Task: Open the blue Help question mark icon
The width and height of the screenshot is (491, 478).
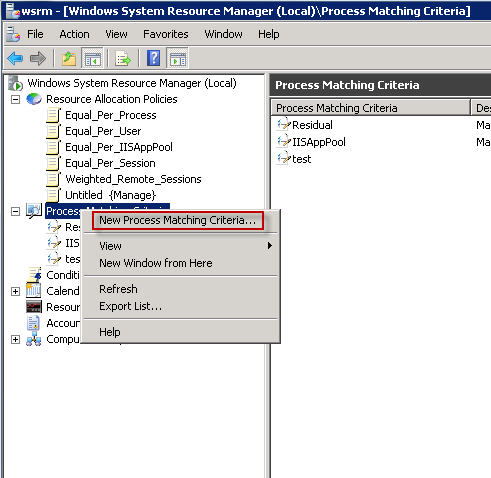Action: click(x=154, y=58)
